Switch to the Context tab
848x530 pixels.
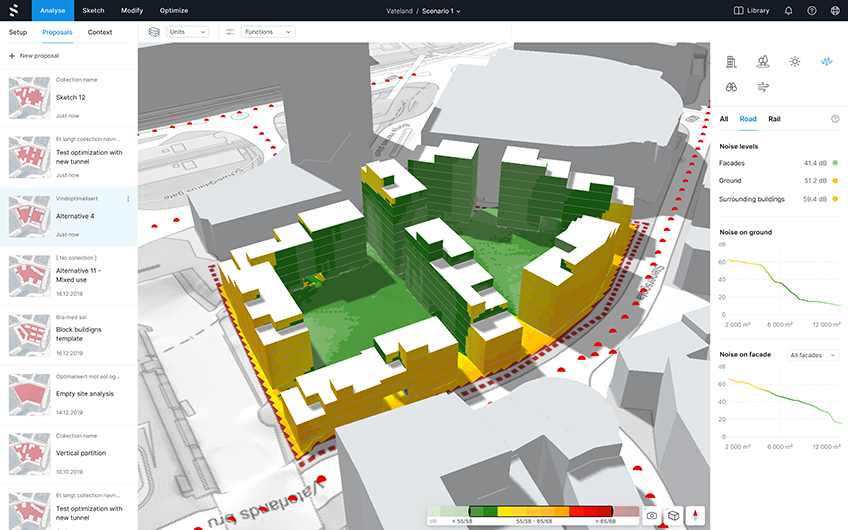[100, 32]
